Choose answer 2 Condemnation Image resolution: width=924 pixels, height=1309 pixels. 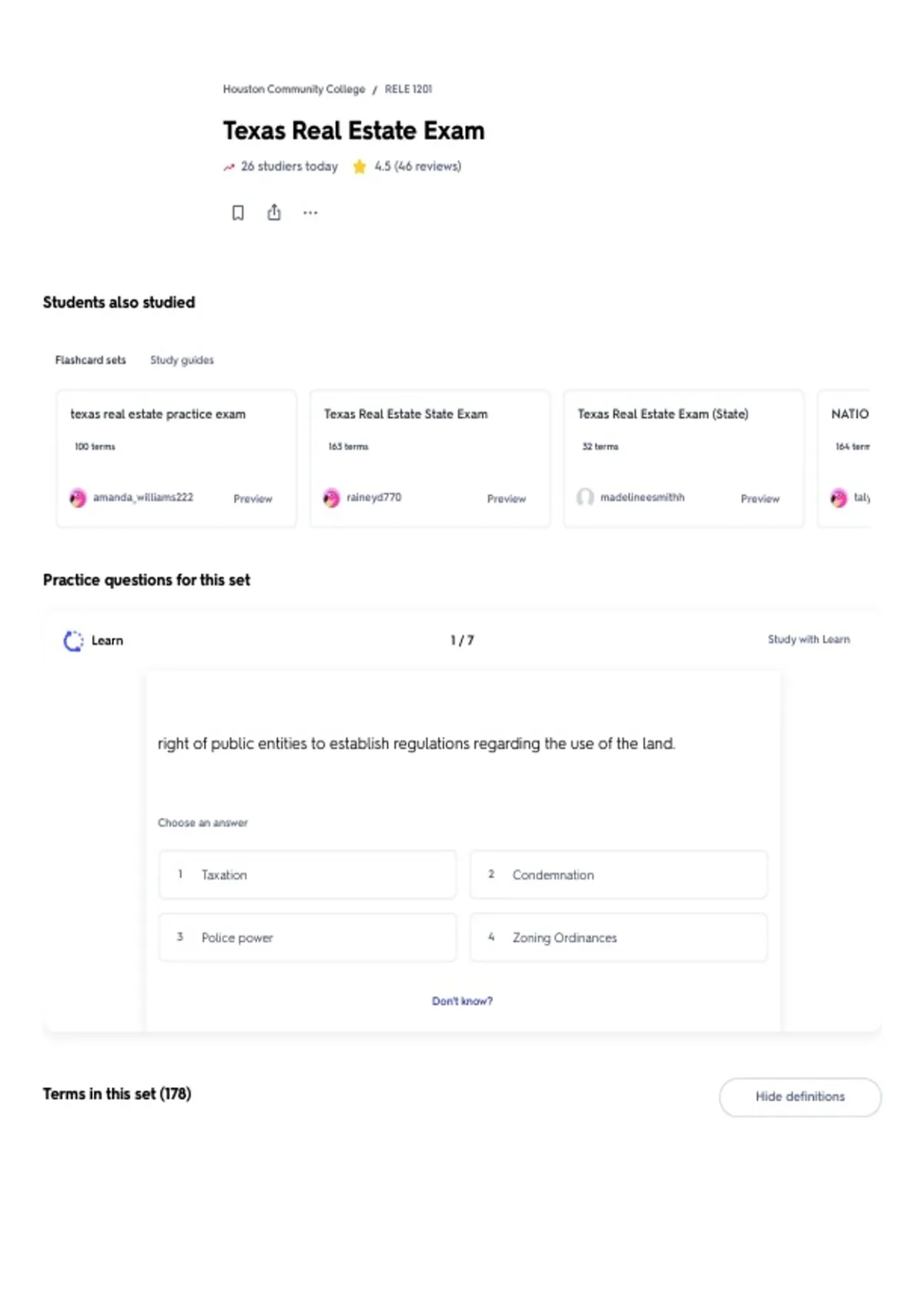(x=619, y=875)
